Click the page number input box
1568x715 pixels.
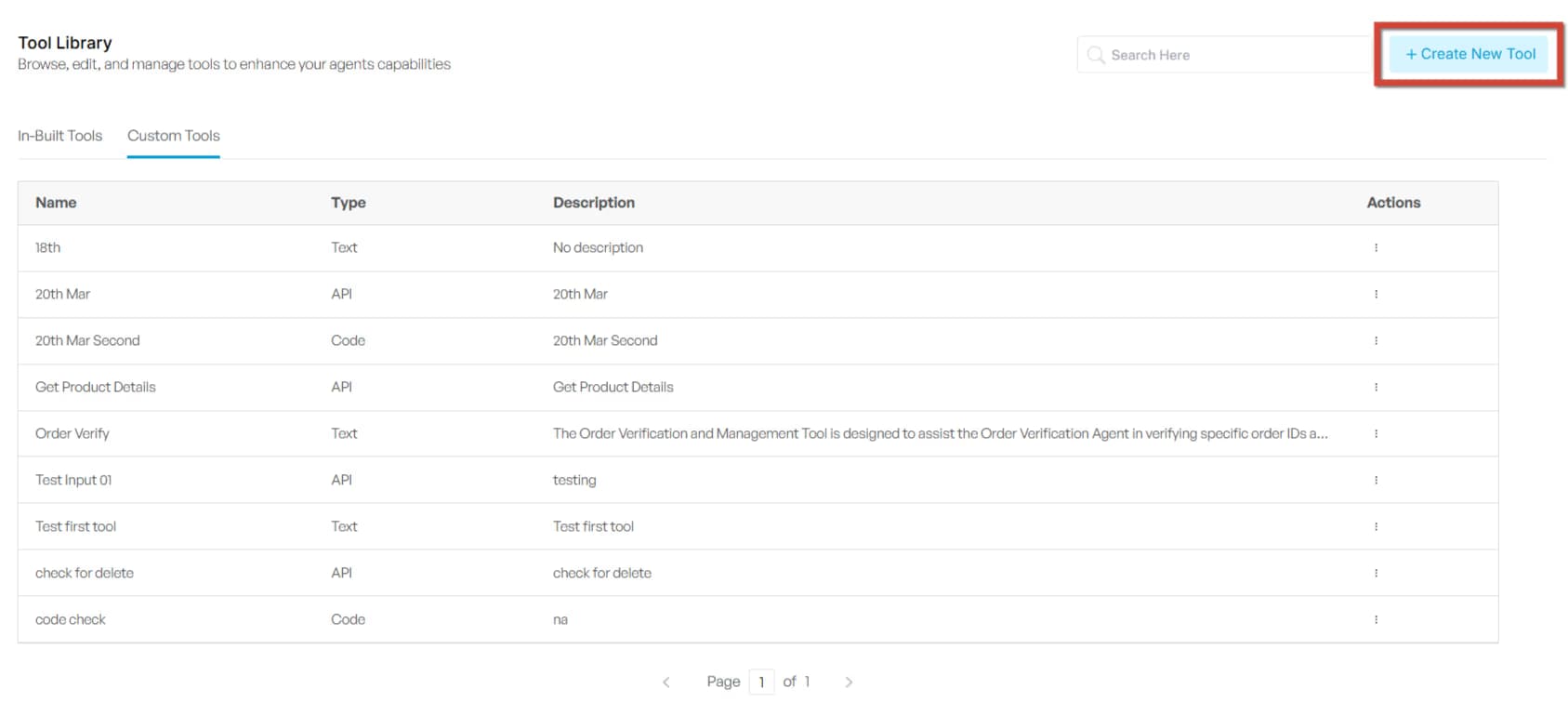(x=761, y=682)
